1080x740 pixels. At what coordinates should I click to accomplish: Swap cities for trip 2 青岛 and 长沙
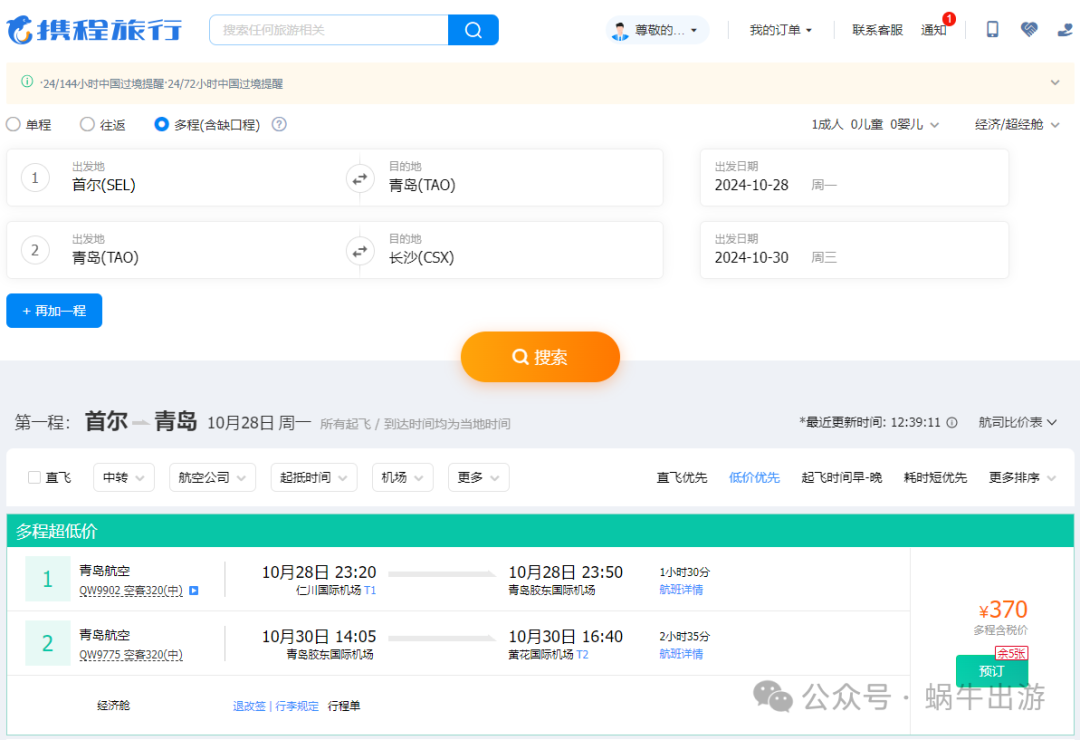(360, 251)
